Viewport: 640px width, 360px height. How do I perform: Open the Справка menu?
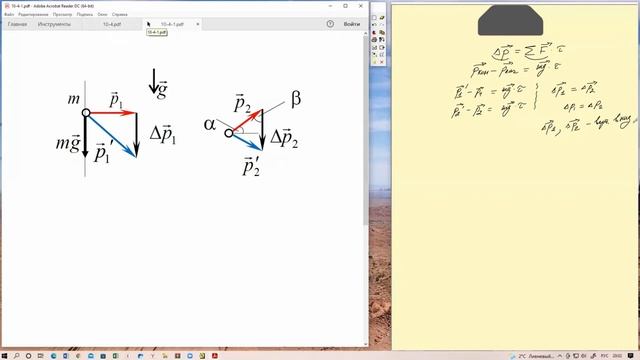tap(120, 14)
